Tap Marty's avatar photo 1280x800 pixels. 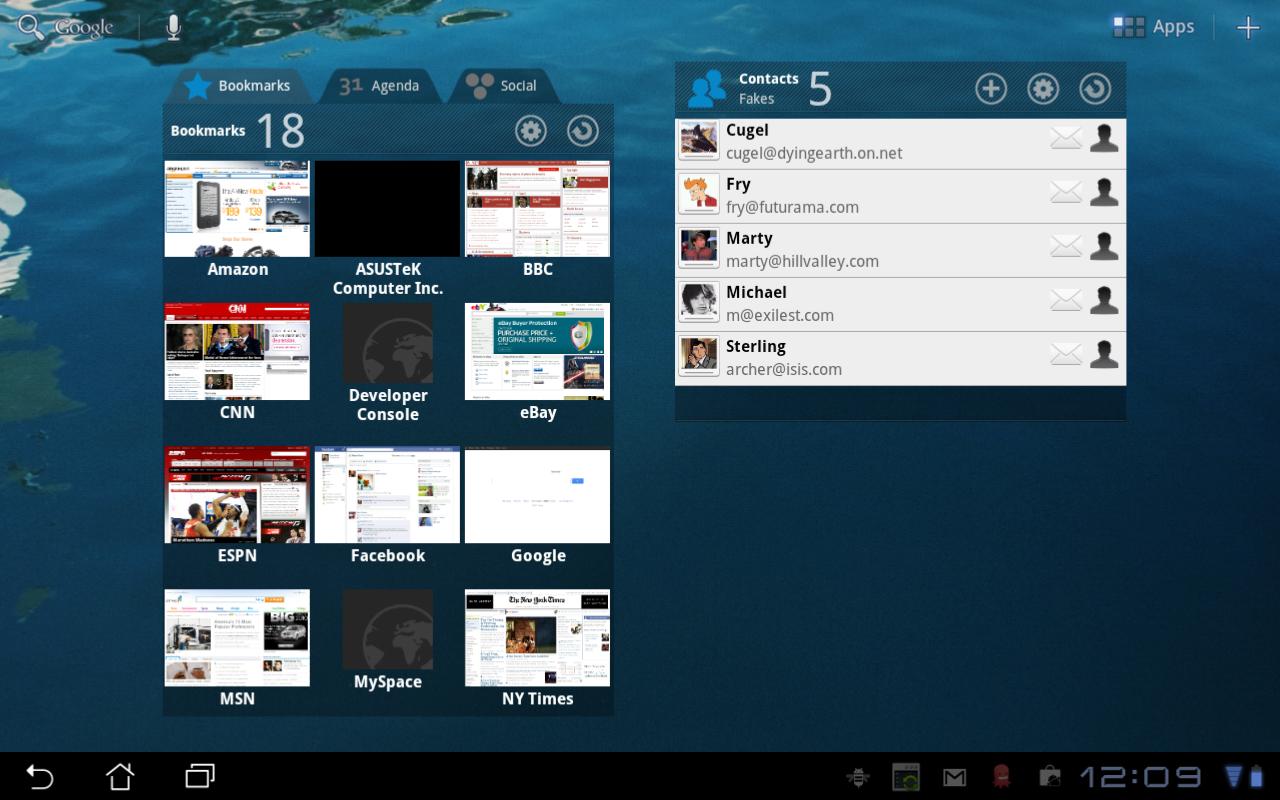(699, 248)
